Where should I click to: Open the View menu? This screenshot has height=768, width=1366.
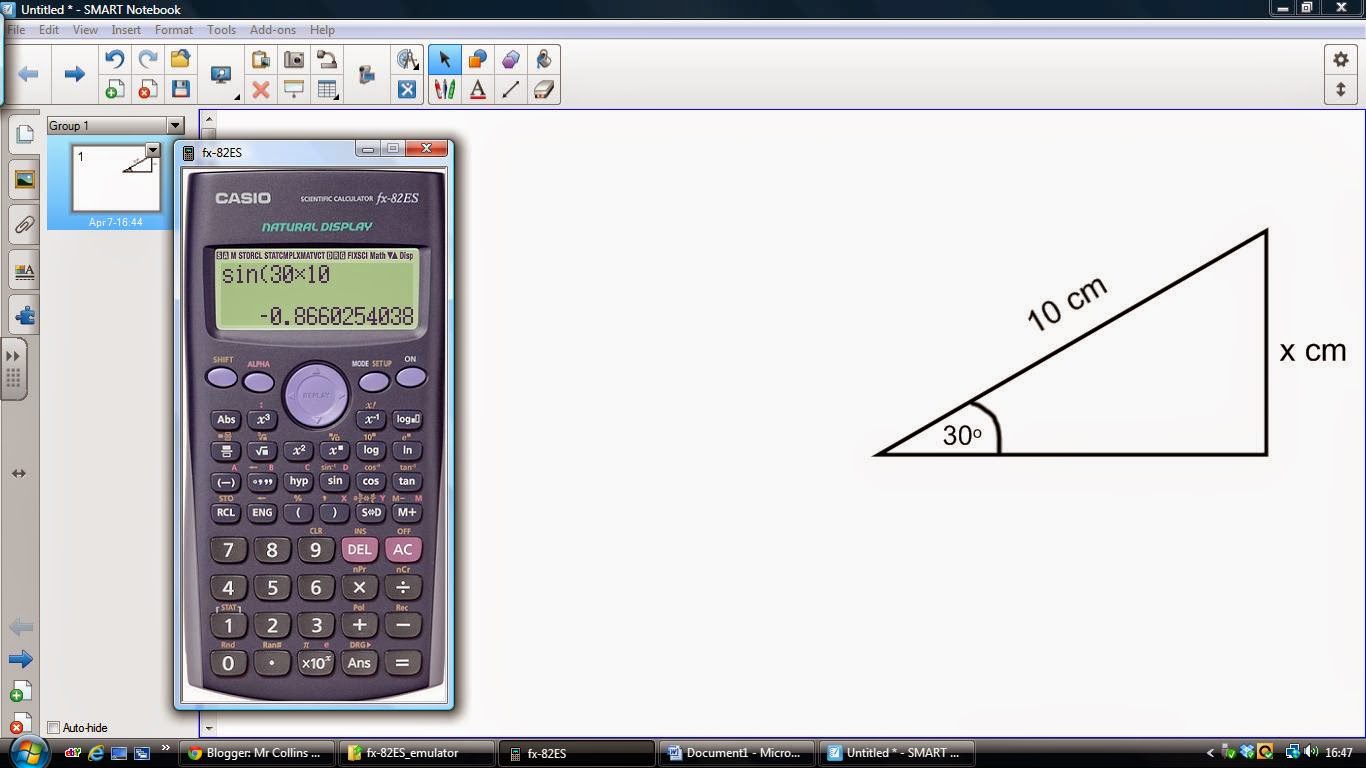click(x=85, y=30)
